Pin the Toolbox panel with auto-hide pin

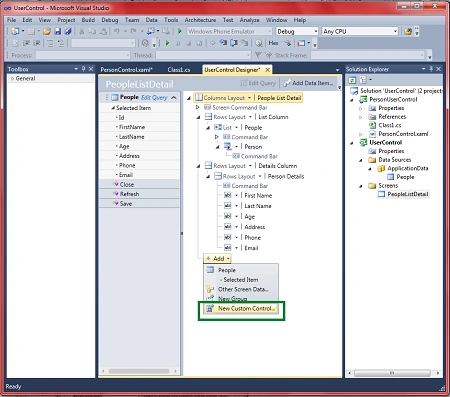coord(83,69)
